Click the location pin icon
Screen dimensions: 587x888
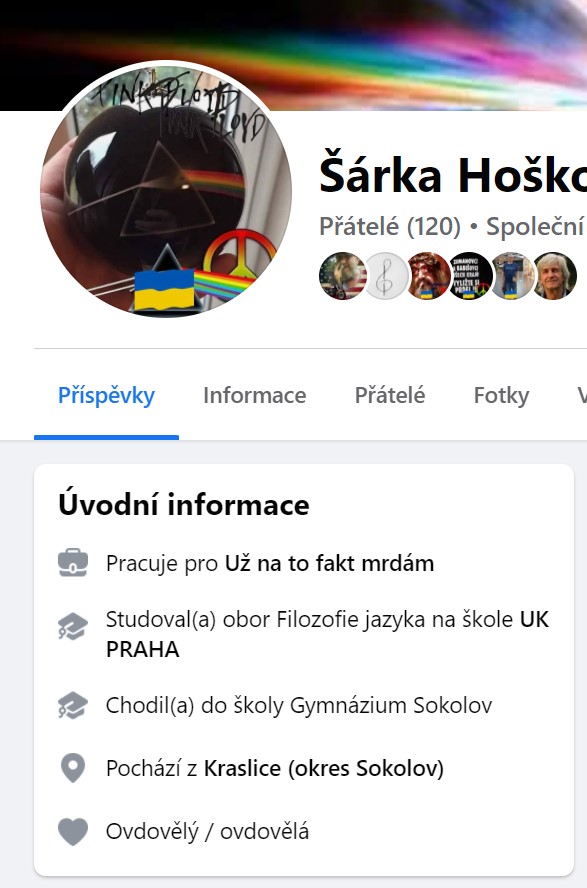tap(73, 769)
